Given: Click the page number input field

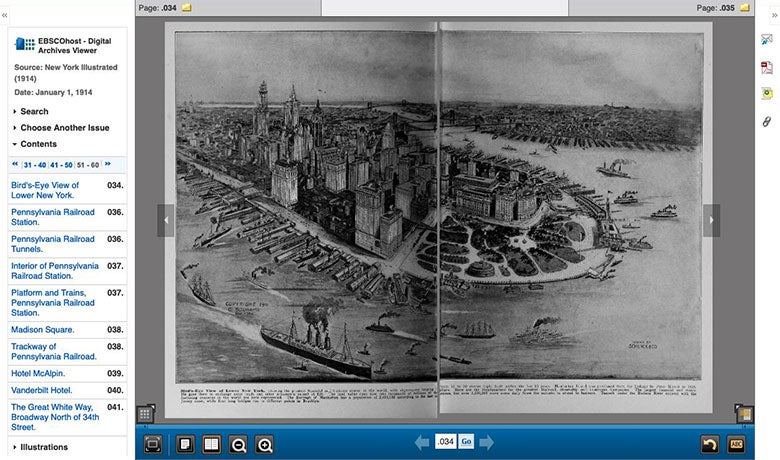Looking at the screenshot, I should (x=446, y=442).
